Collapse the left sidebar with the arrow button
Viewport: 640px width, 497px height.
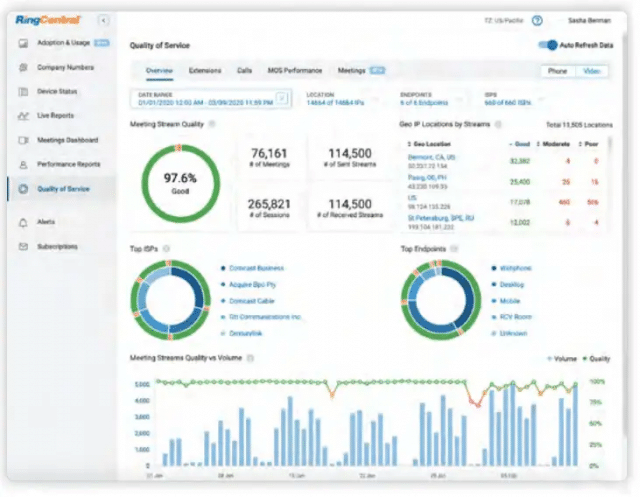click(x=105, y=20)
